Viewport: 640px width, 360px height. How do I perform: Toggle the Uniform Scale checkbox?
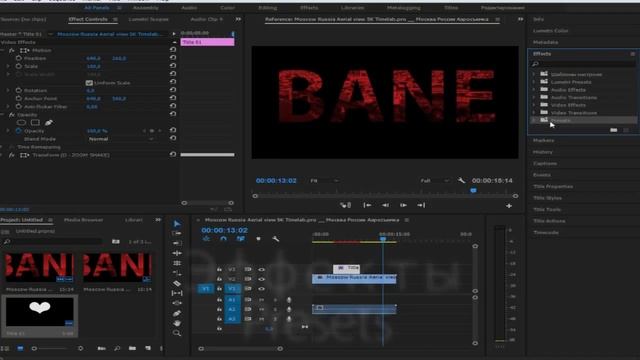click(89, 82)
